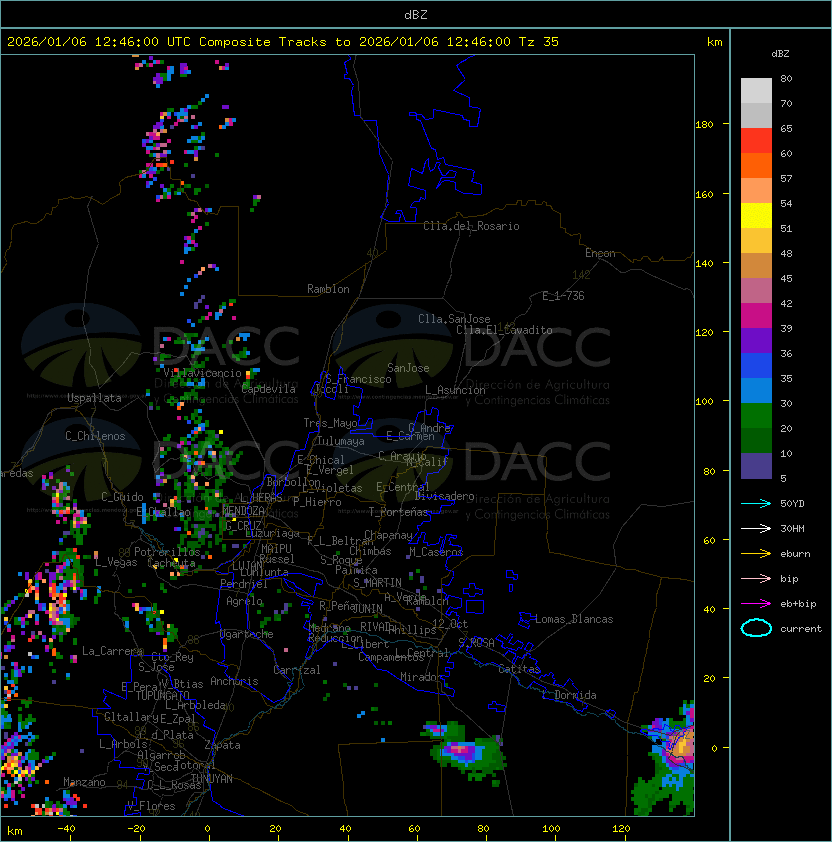Click the '30HM' legend label
832x842 pixels.
point(792,528)
